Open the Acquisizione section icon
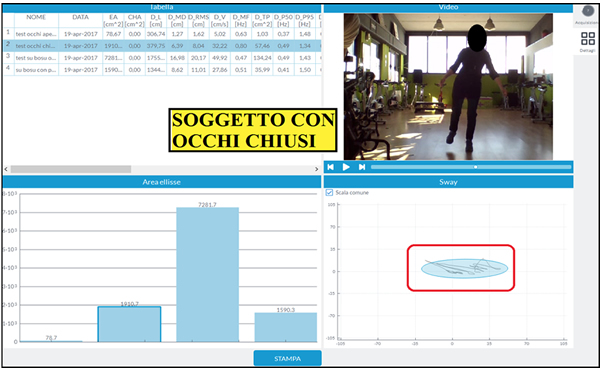Viewport: 600px width, 370px height. coord(588,11)
